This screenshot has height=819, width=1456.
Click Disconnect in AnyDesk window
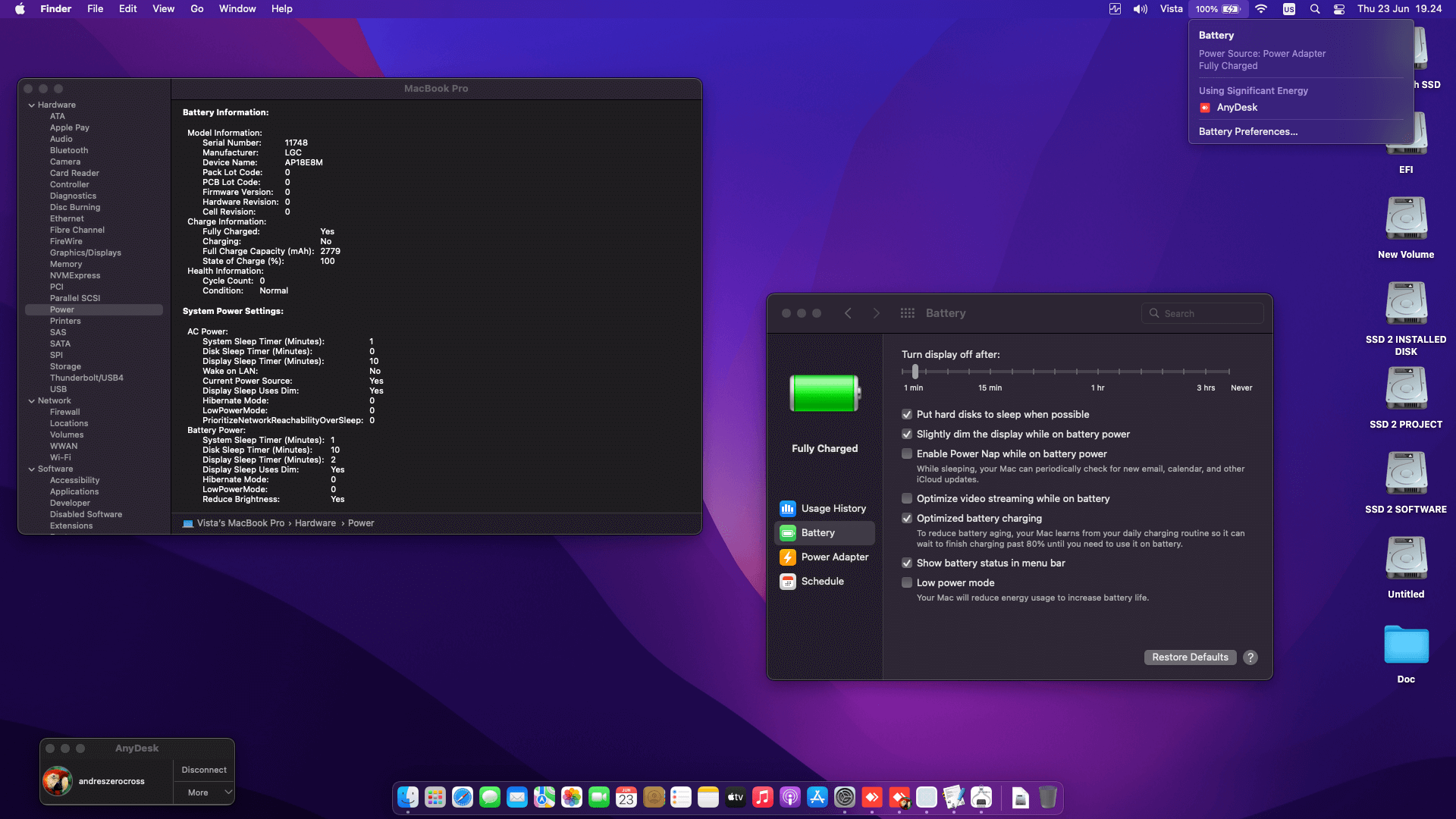click(204, 770)
